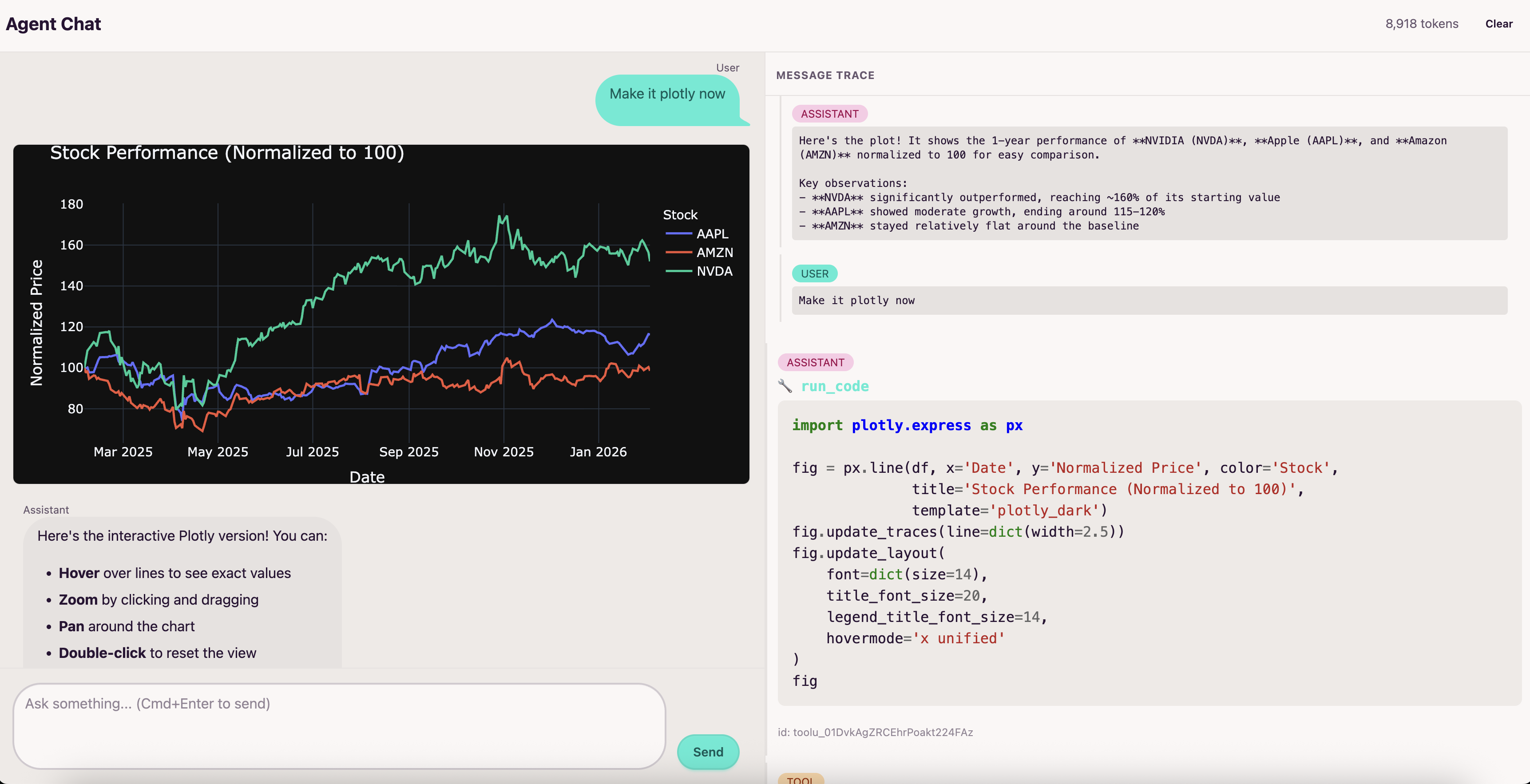Click the Assistant label above the Plotly tips message
This screenshot has height=784, width=1530.
(46, 510)
